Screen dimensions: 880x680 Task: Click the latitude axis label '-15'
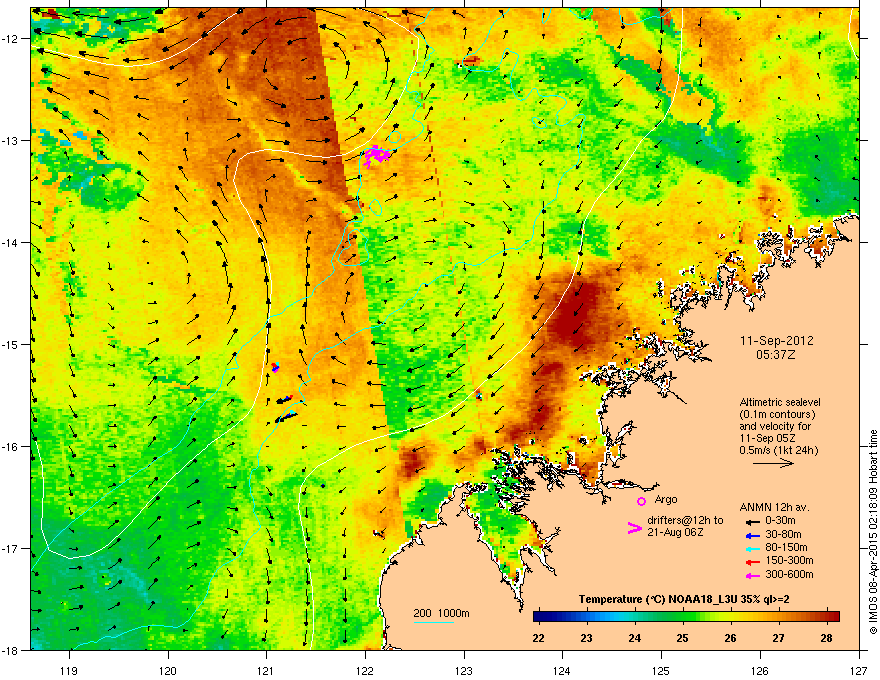(10, 344)
